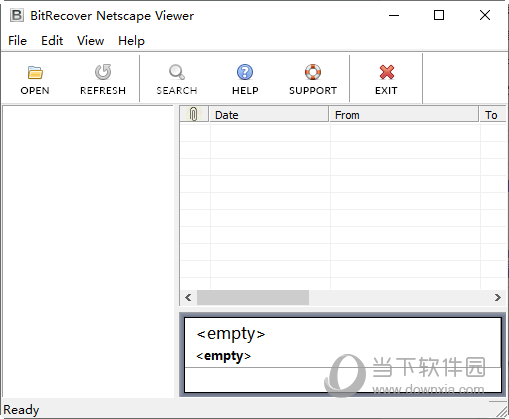Click the horizontal scrollbar thumb in the message list
This screenshot has height=419, width=509.
point(253,297)
